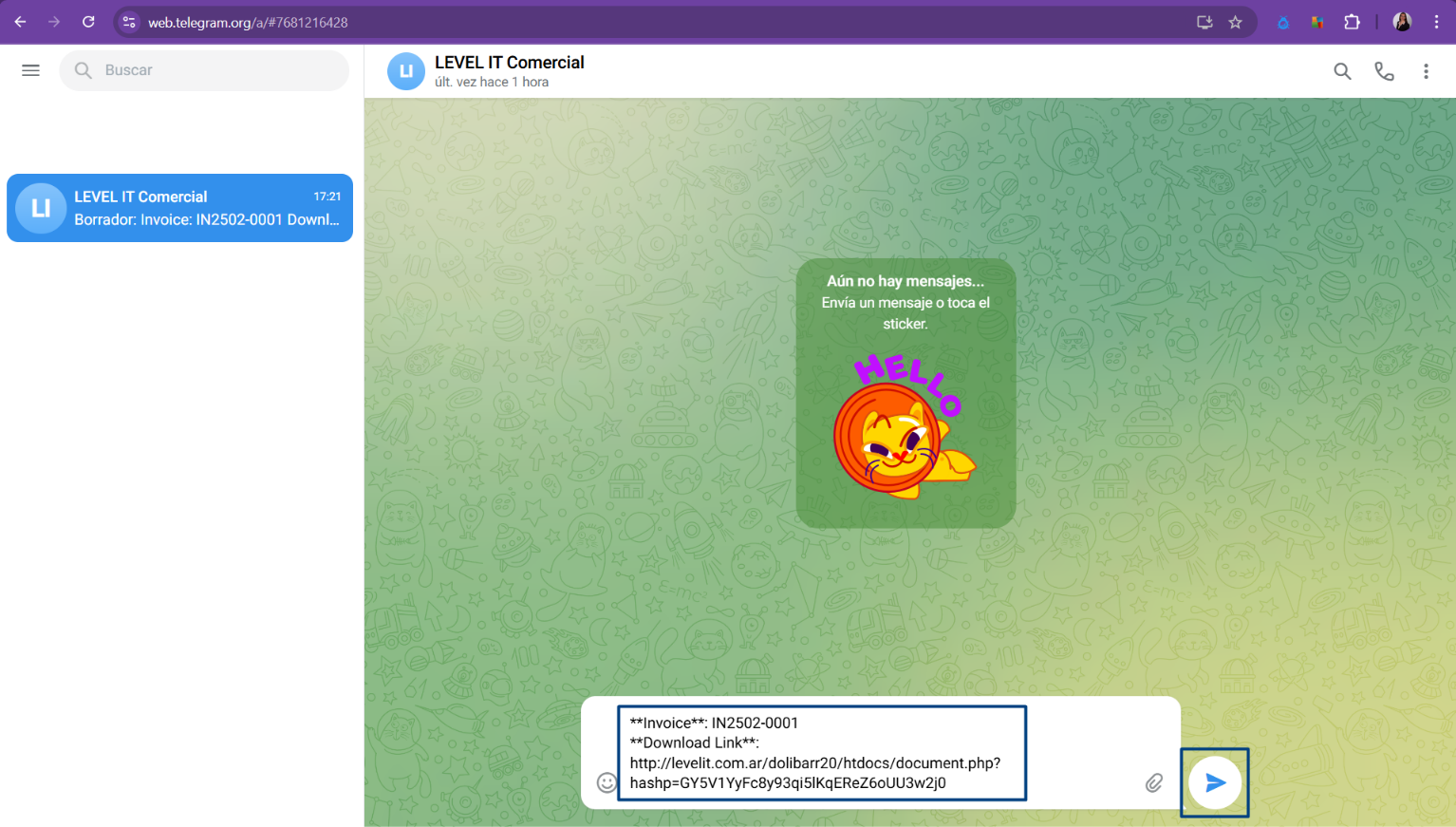The height and width of the screenshot is (827, 1456).
Task: Go forward in browser history
Action: pyautogui.click(x=54, y=22)
